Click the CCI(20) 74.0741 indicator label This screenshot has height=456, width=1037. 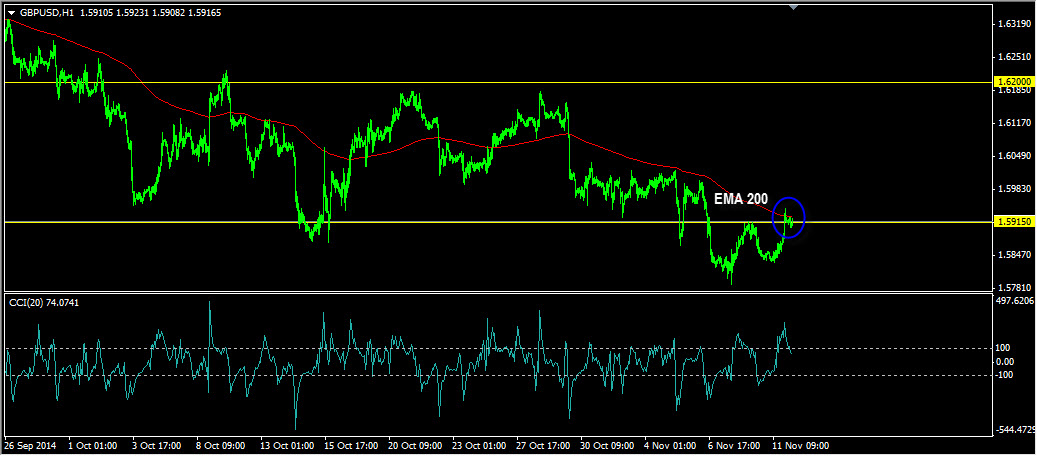point(42,302)
